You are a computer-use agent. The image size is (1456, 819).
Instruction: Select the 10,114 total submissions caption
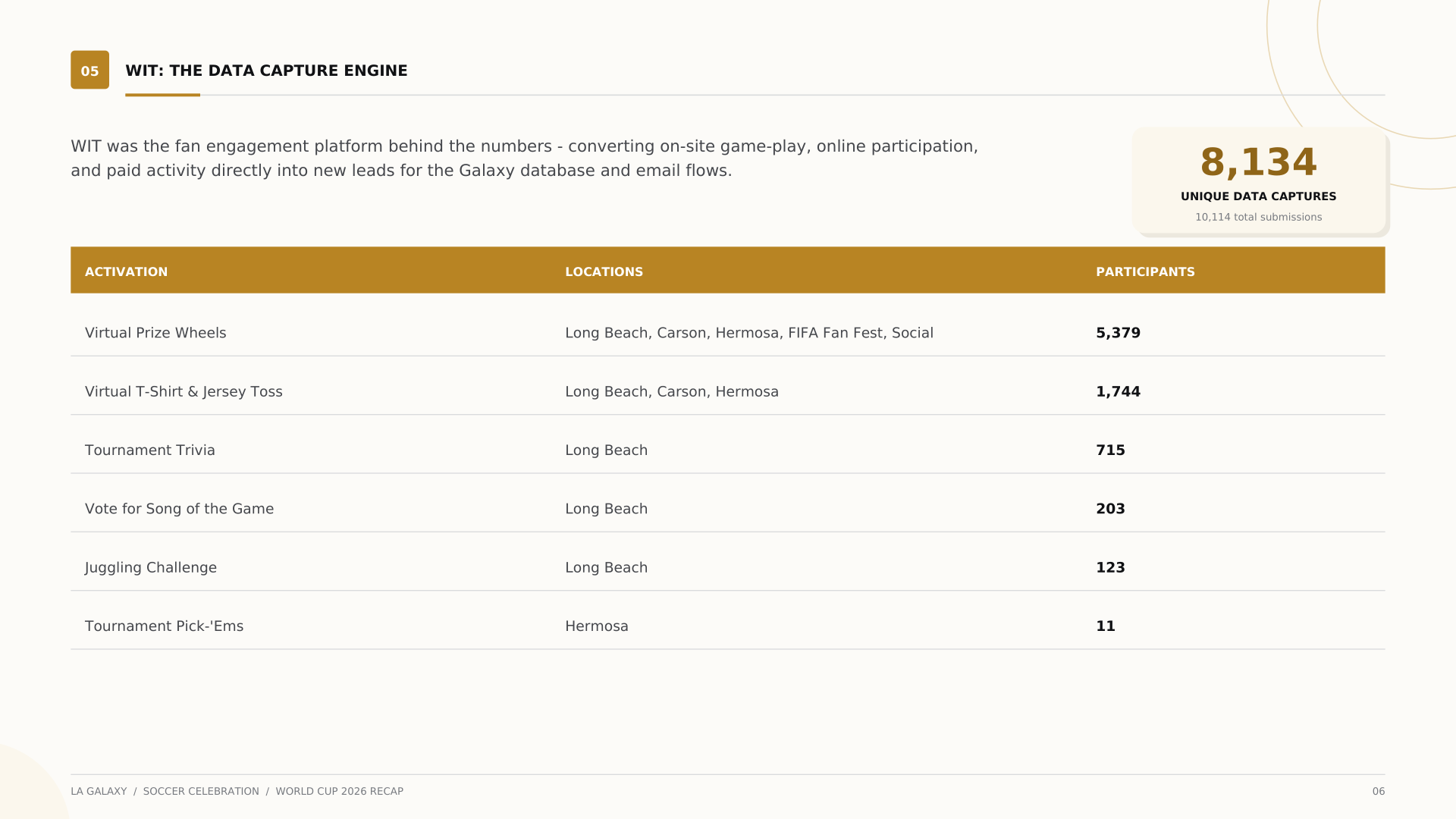pos(1258,217)
